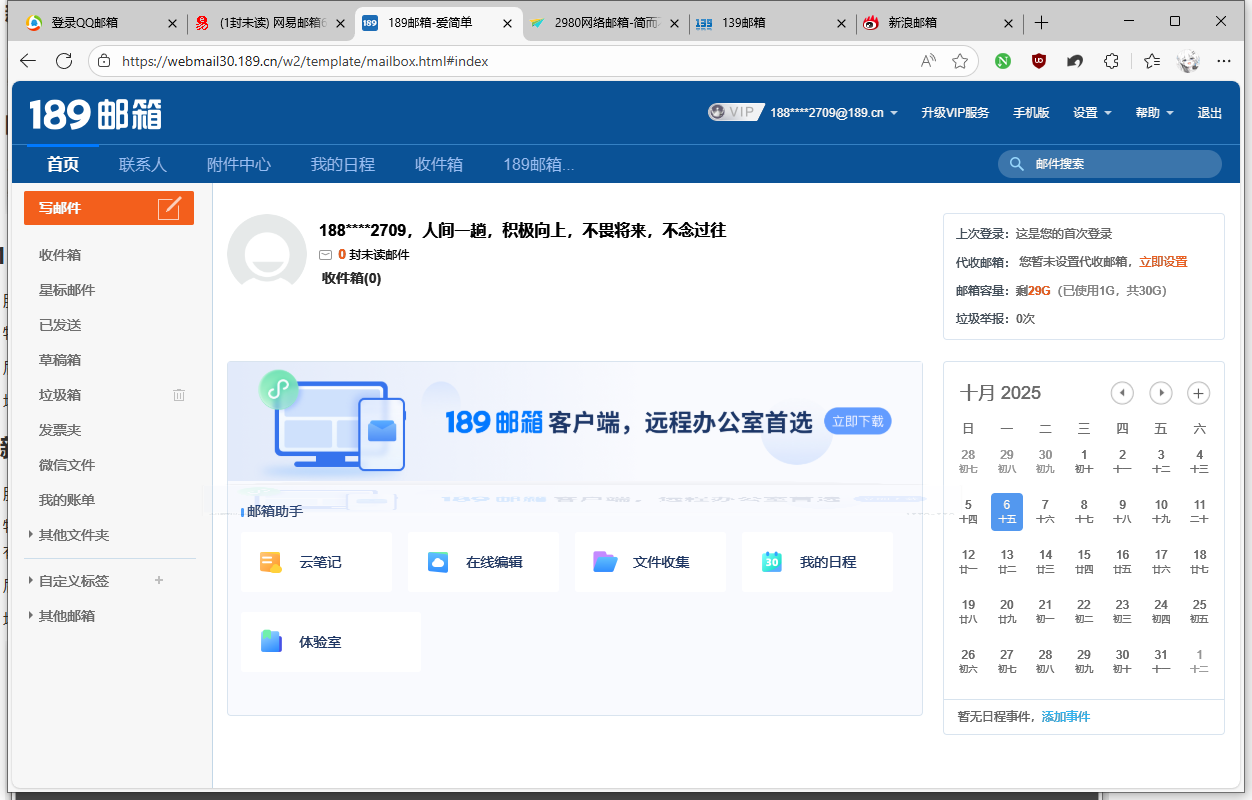Click the plus icon to add calendar event
The width and height of the screenshot is (1252, 800).
coord(1198,393)
